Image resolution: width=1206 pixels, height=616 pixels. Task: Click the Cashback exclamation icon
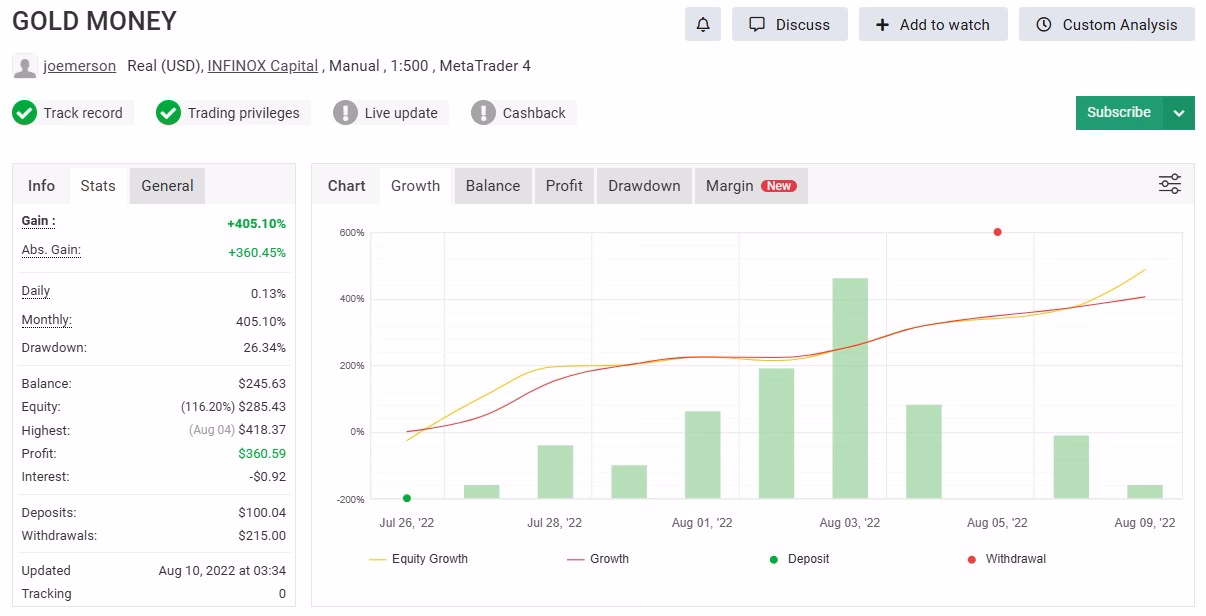(484, 113)
